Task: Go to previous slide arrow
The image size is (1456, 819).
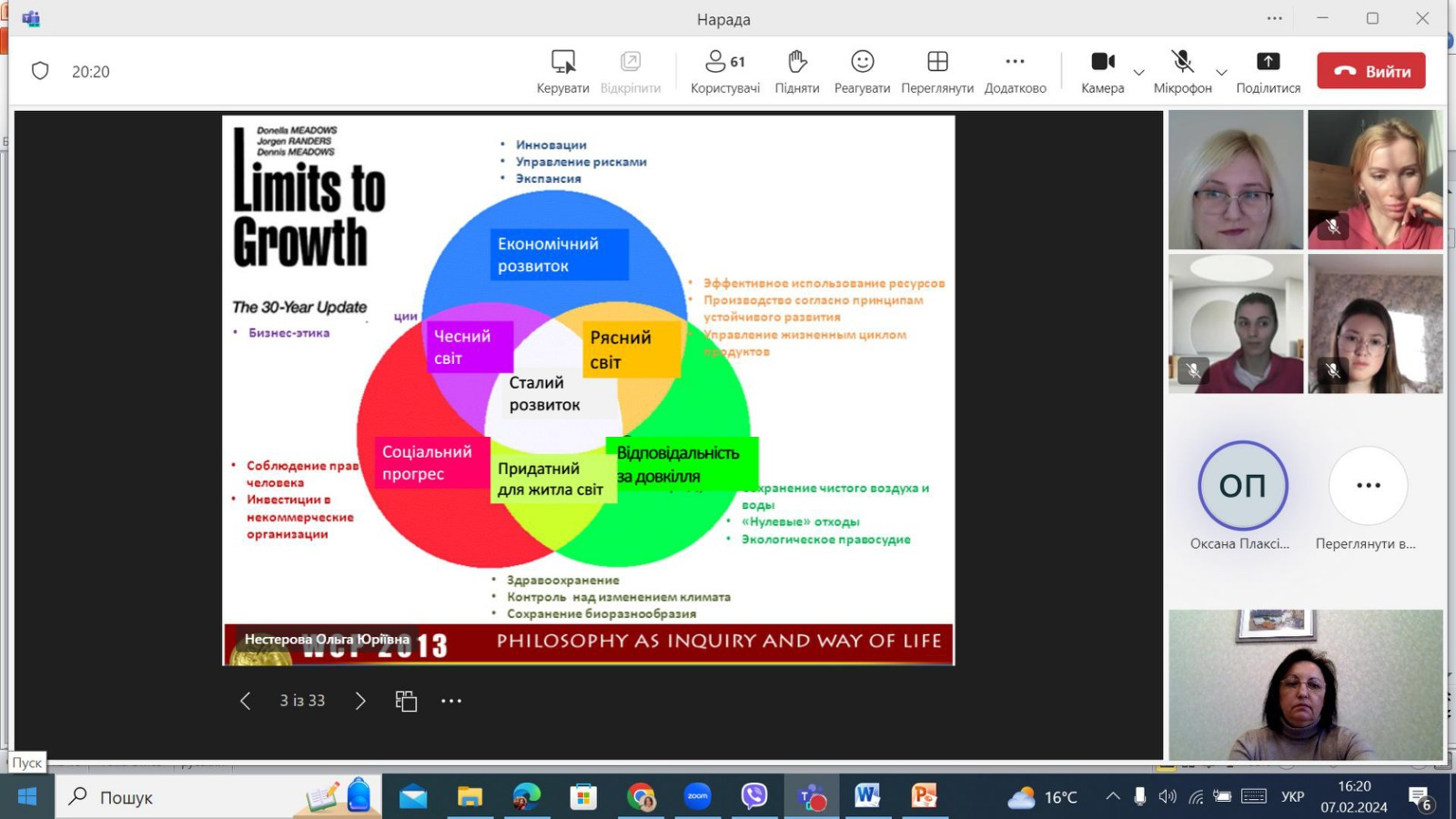Action: (245, 701)
